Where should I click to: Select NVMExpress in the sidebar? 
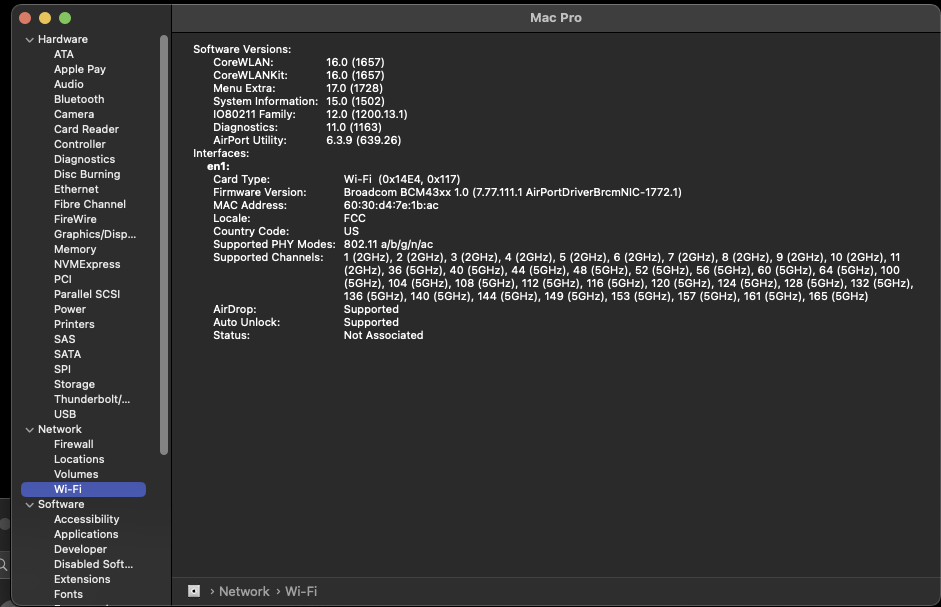[x=87, y=264]
